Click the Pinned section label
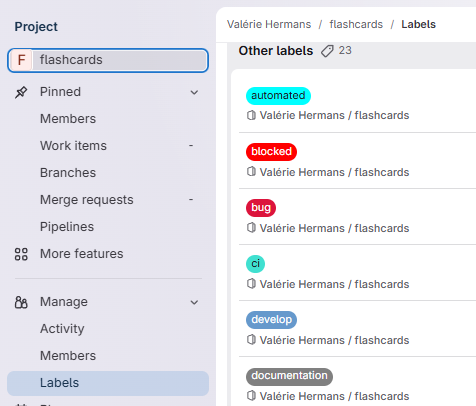The image size is (476, 406). pyautogui.click(x=60, y=92)
